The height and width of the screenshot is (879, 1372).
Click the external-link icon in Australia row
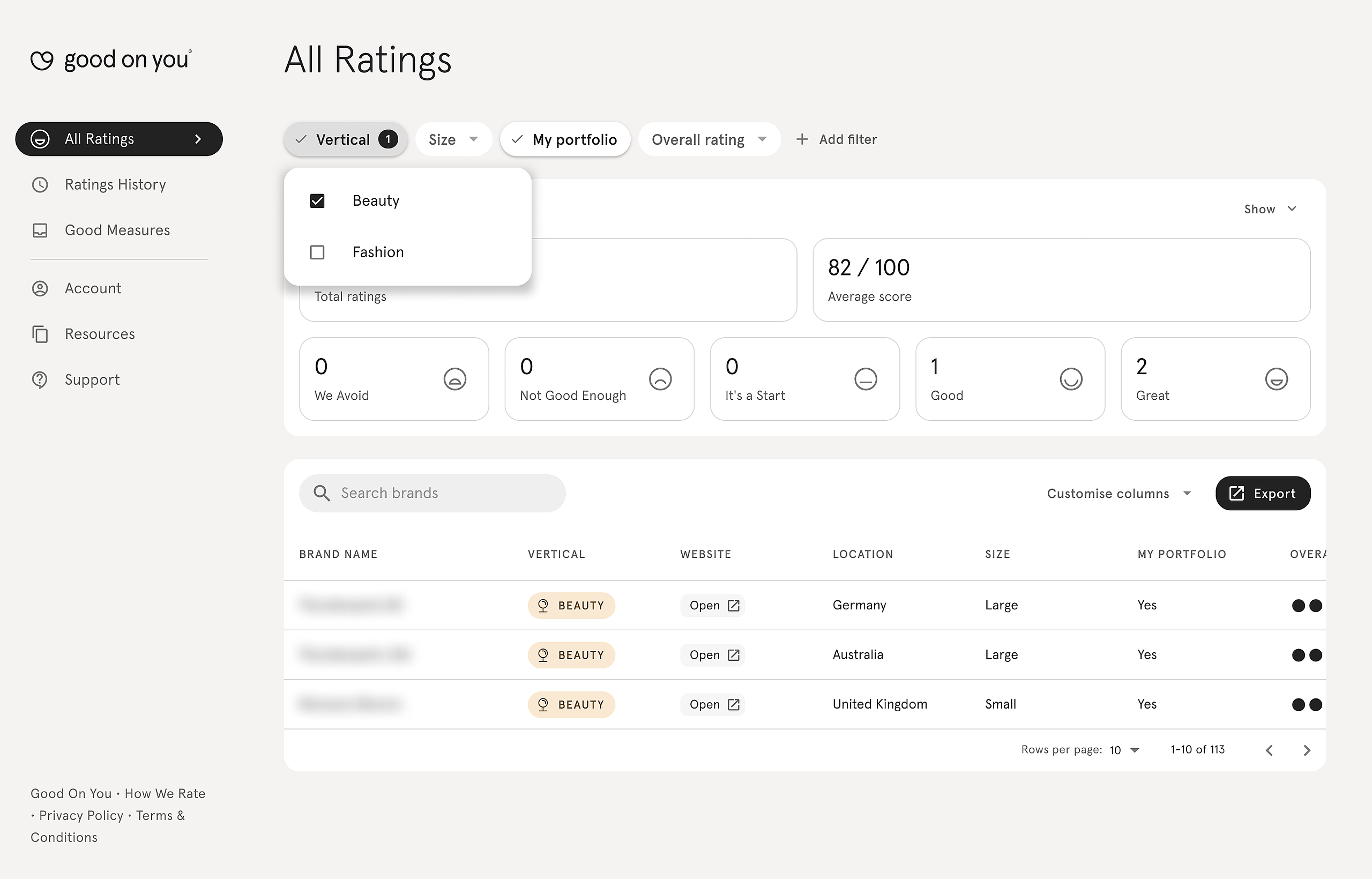click(734, 655)
